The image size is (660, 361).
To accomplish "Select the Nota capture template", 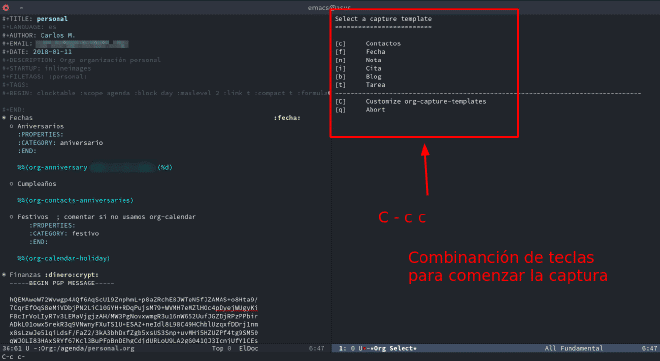I will 358,60.
